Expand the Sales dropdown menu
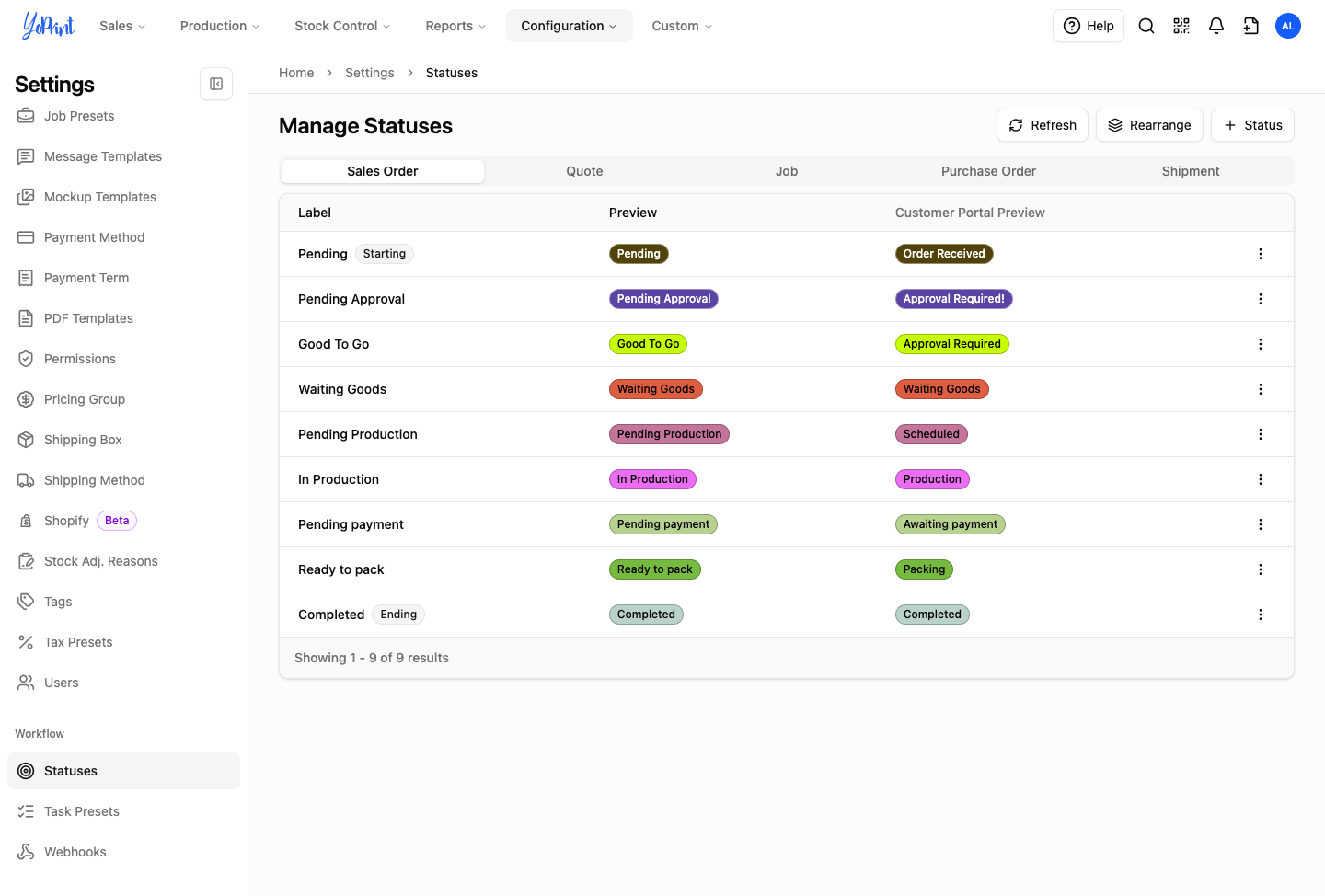The width and height of the screenshot is (1325, 896). (122, 26)
